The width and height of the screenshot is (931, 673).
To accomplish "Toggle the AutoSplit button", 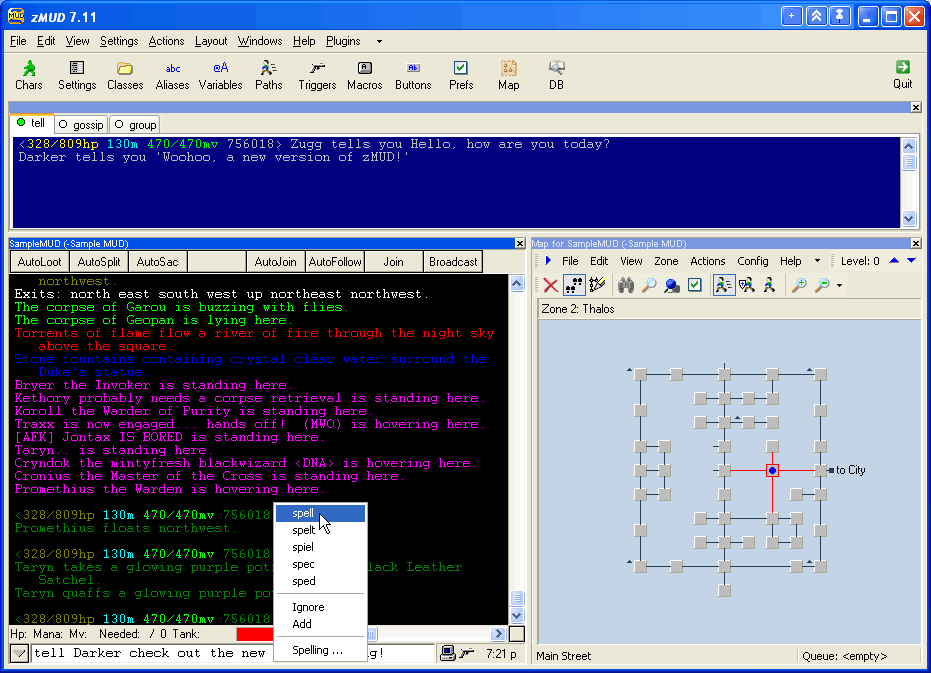I will click(98, 262).
